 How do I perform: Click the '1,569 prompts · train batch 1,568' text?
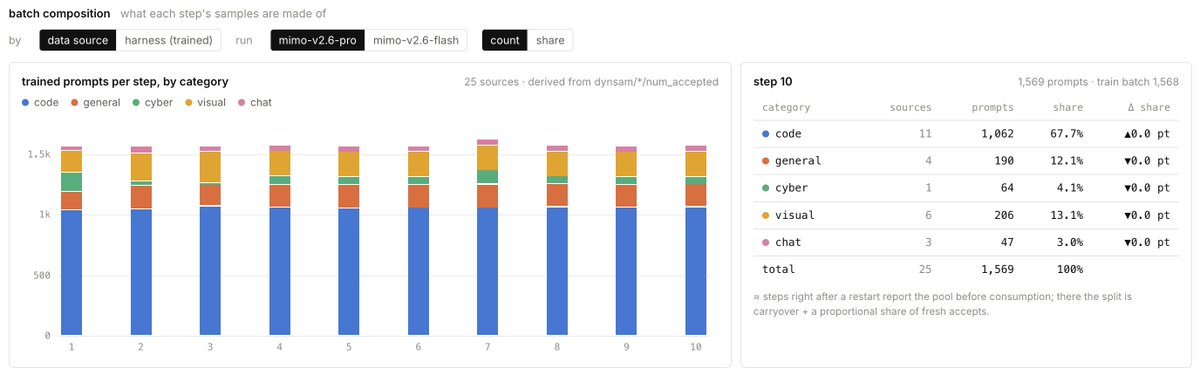pyautogui.click(x=1099, y=81)
